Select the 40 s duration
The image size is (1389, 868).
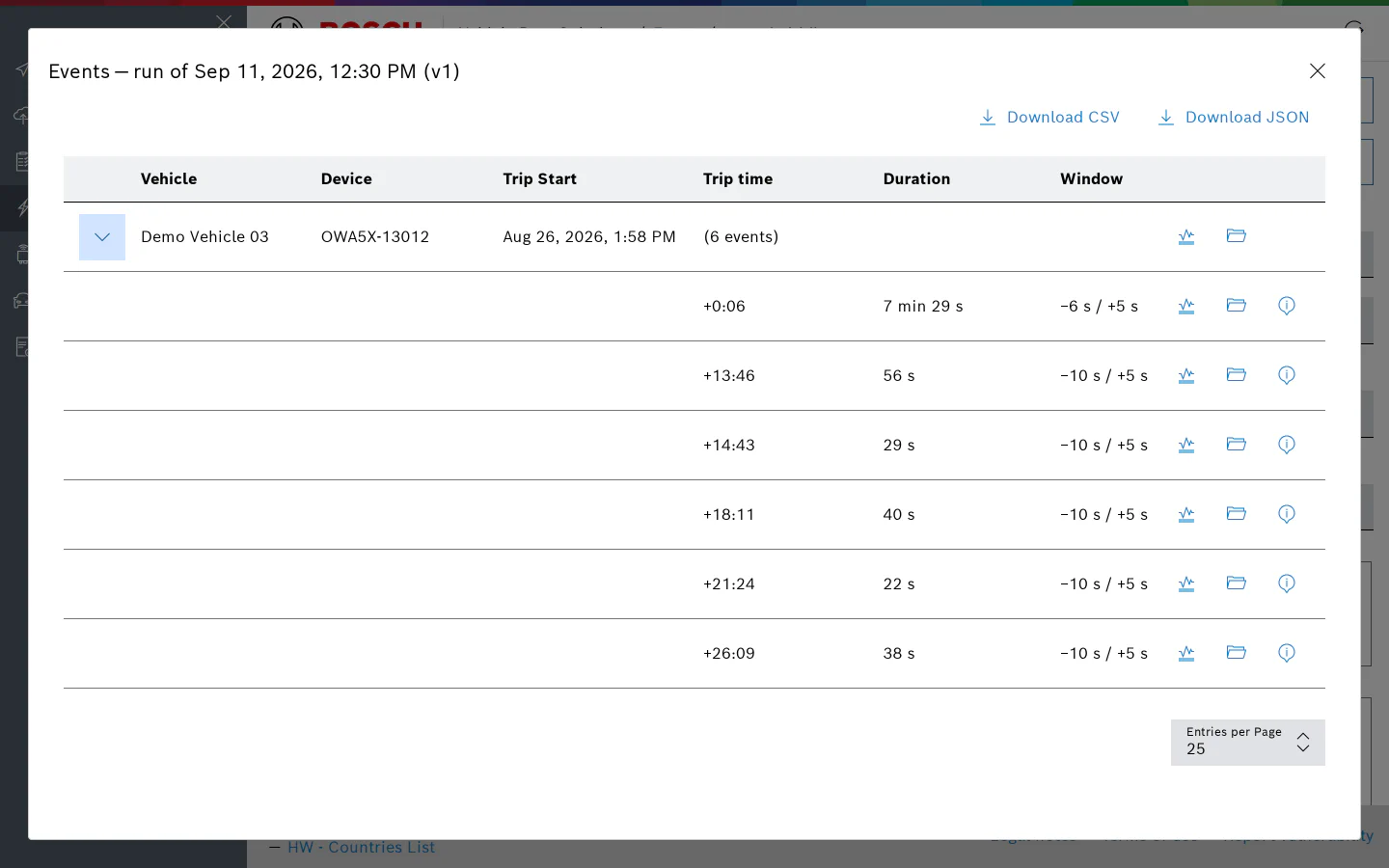click(899, 515)
